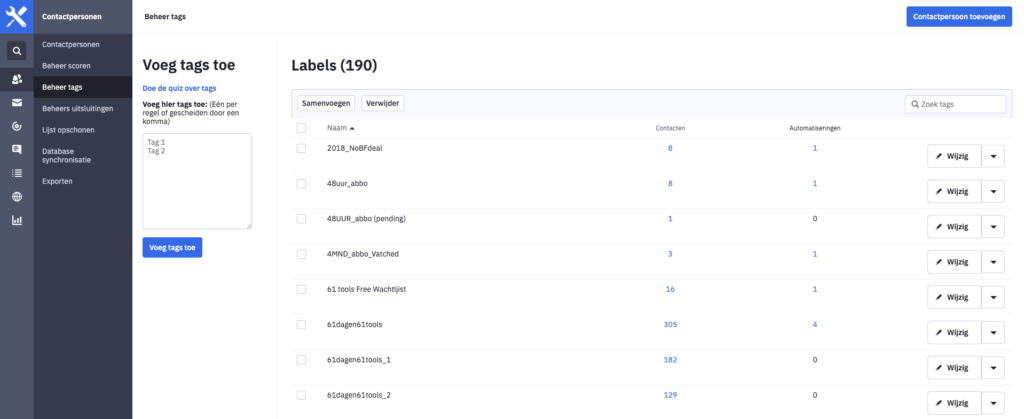Sort tags by the Naam column header

click(340, 128)
